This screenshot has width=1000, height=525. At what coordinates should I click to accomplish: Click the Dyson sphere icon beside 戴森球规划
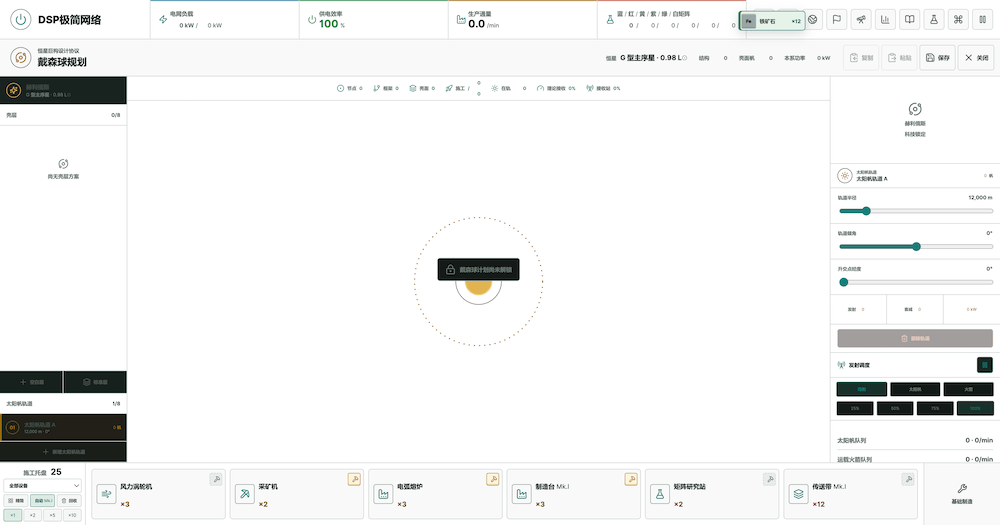[x=20, y=57]
